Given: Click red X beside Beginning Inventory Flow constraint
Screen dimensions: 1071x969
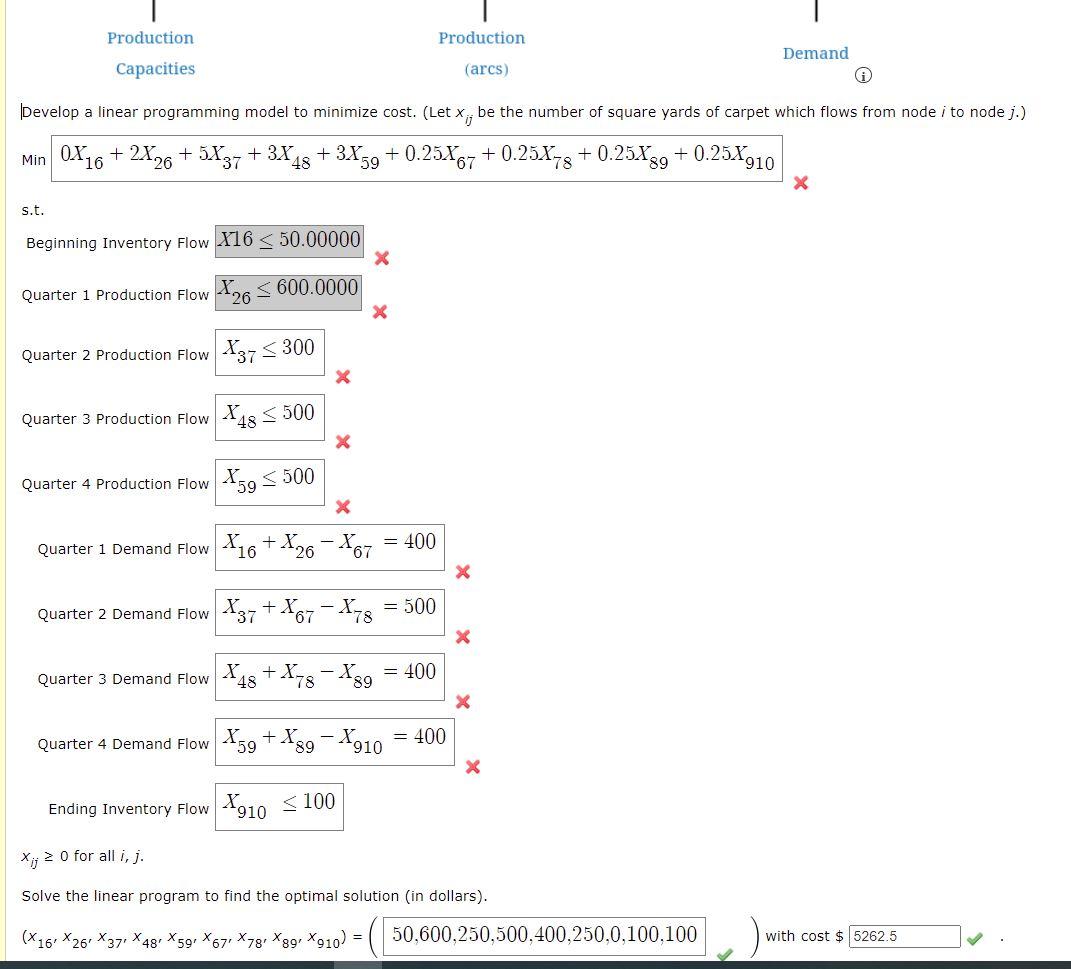Looking at the screenshot, I should pos(381,258).
